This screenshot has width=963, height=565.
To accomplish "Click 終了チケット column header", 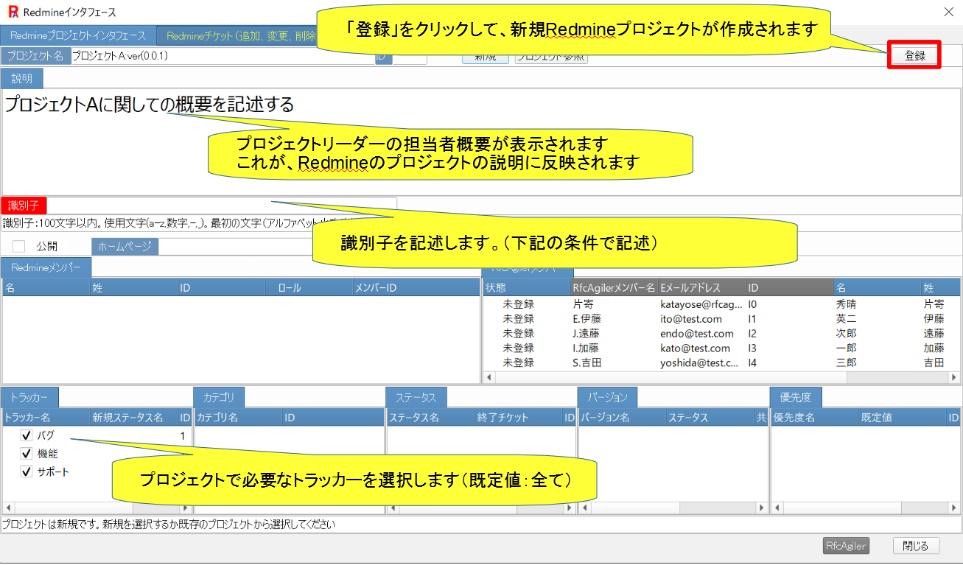I will (518, 418).
